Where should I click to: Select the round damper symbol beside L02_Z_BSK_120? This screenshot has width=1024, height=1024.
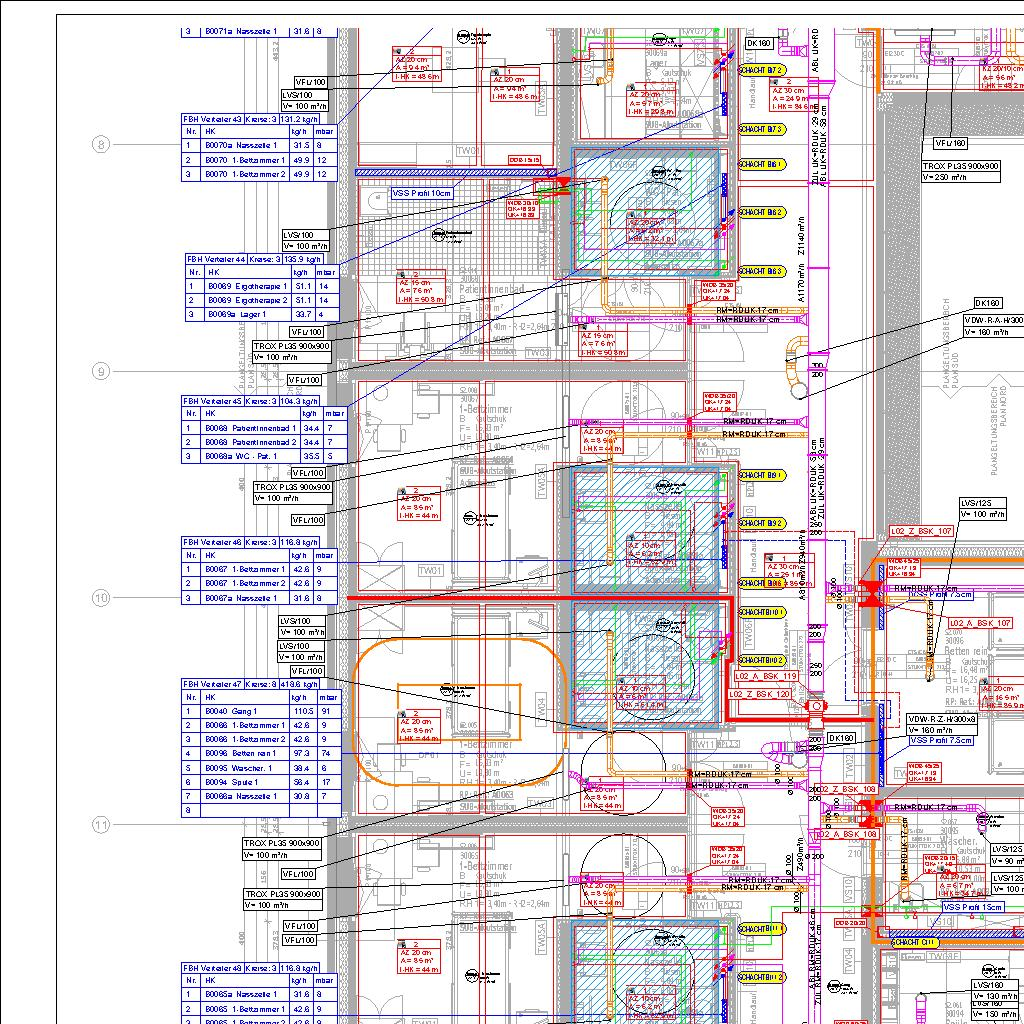pyautogui.click(x=816, y=706)
